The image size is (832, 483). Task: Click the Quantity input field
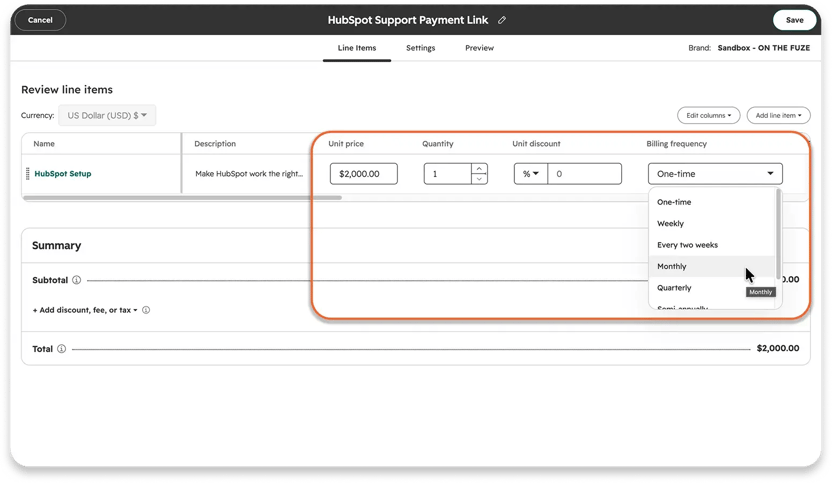coord(447,174)
